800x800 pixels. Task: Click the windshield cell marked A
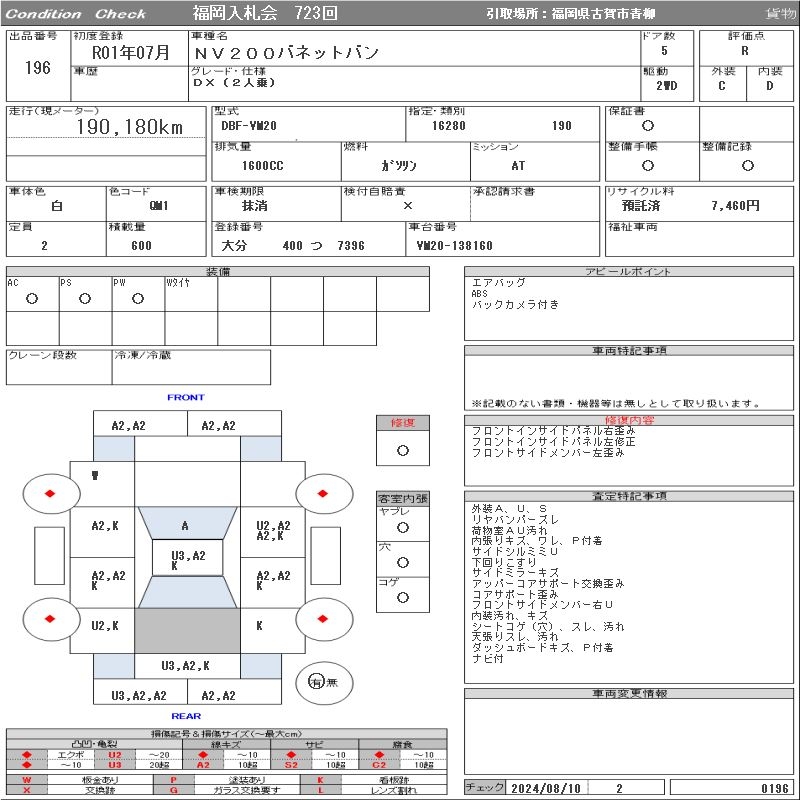(x=187, y=523)
